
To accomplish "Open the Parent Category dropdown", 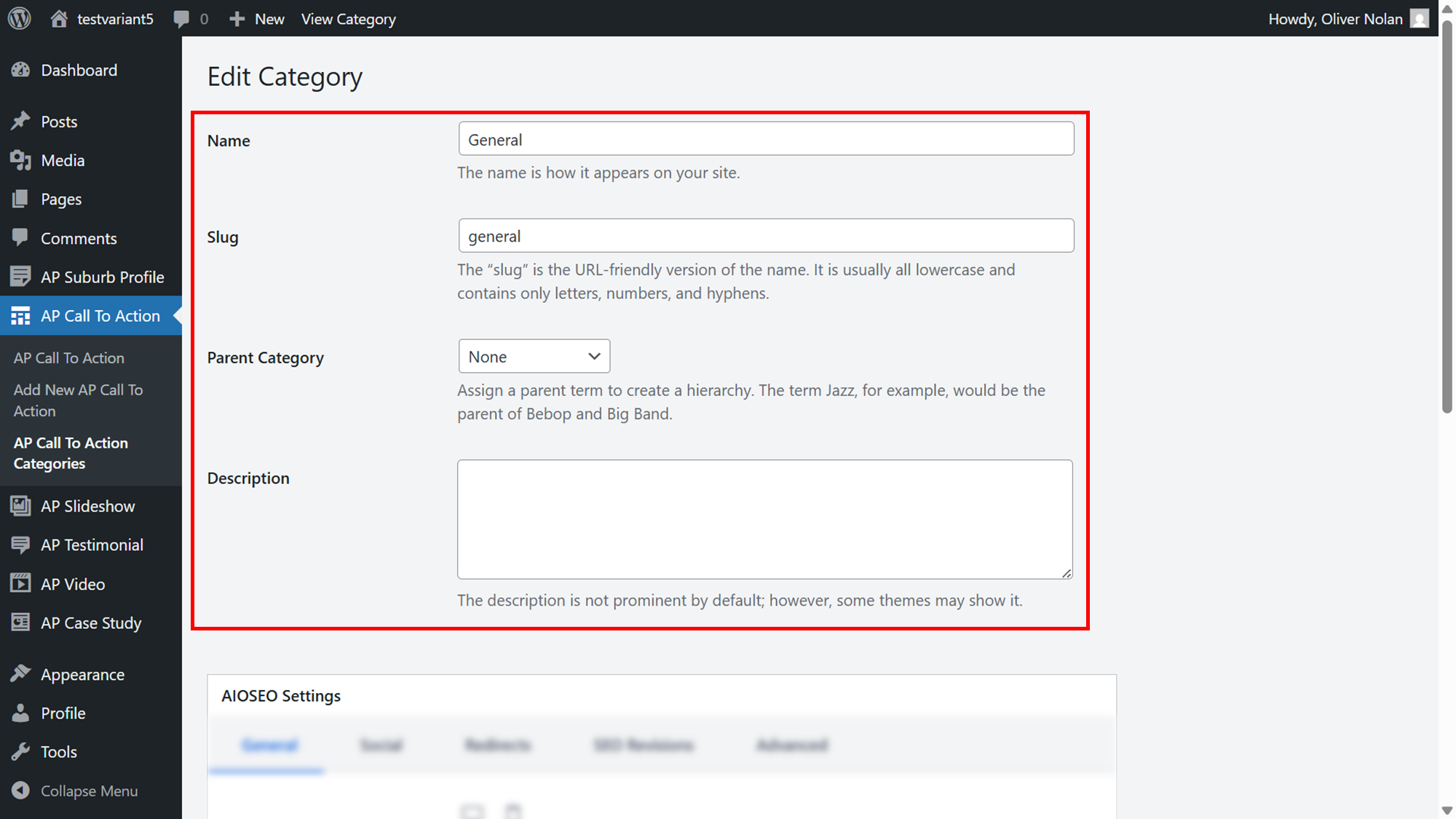I will tap(534, 356).
